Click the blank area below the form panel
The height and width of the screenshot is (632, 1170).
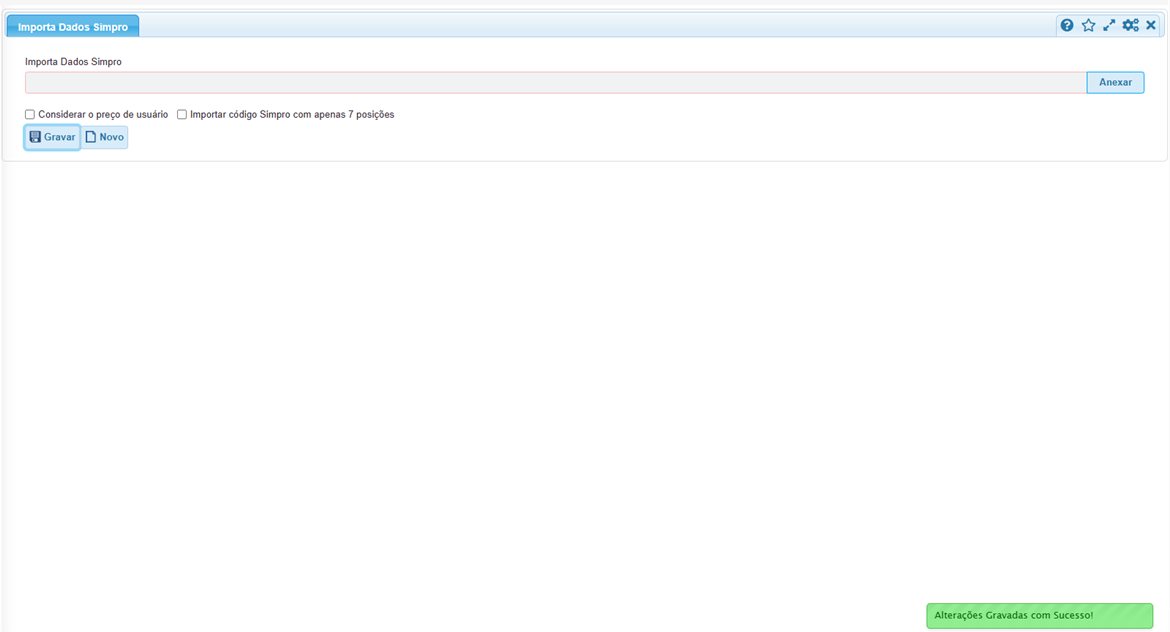point(585,380)
